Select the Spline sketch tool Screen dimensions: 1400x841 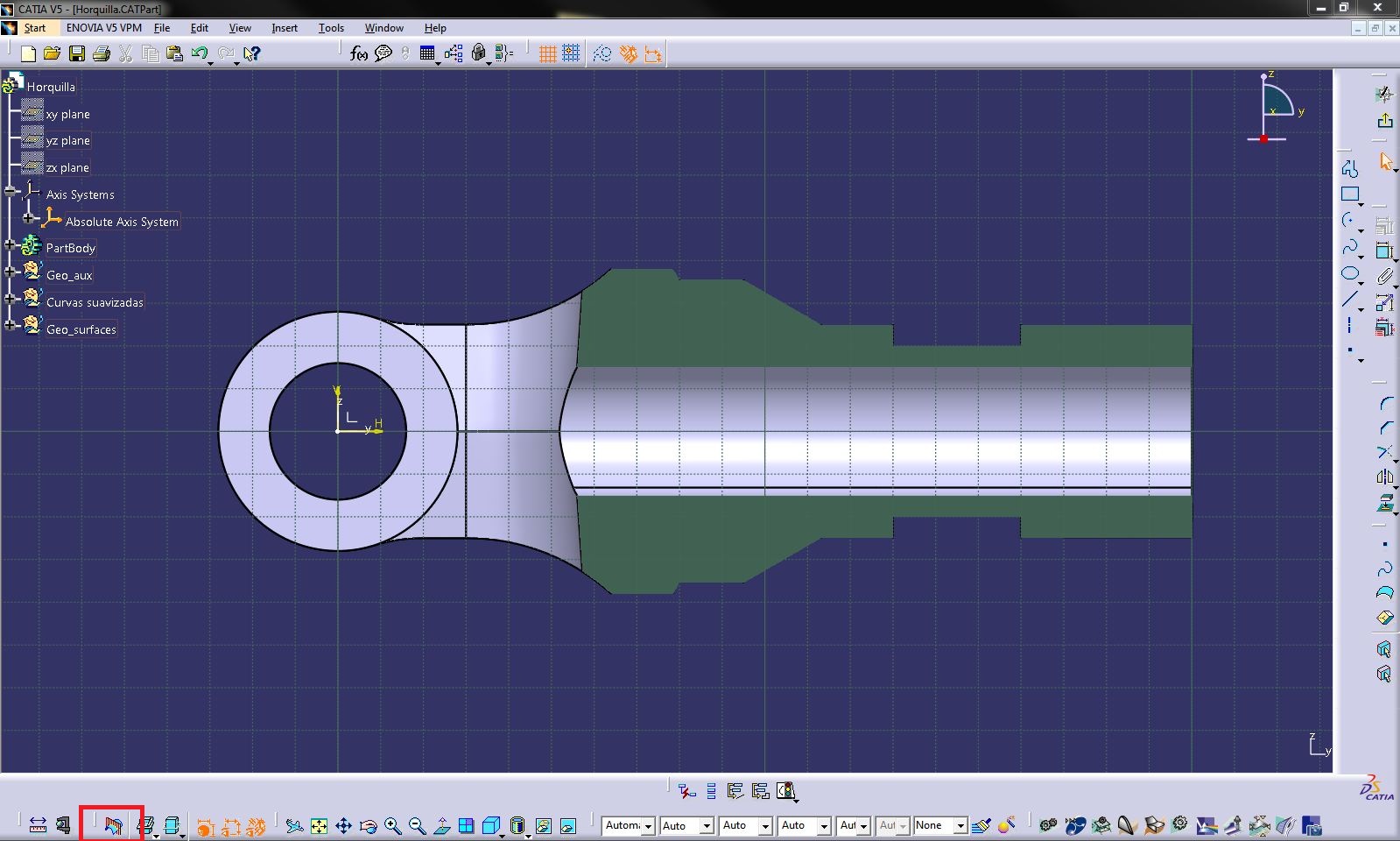[x=1350, y=248]
